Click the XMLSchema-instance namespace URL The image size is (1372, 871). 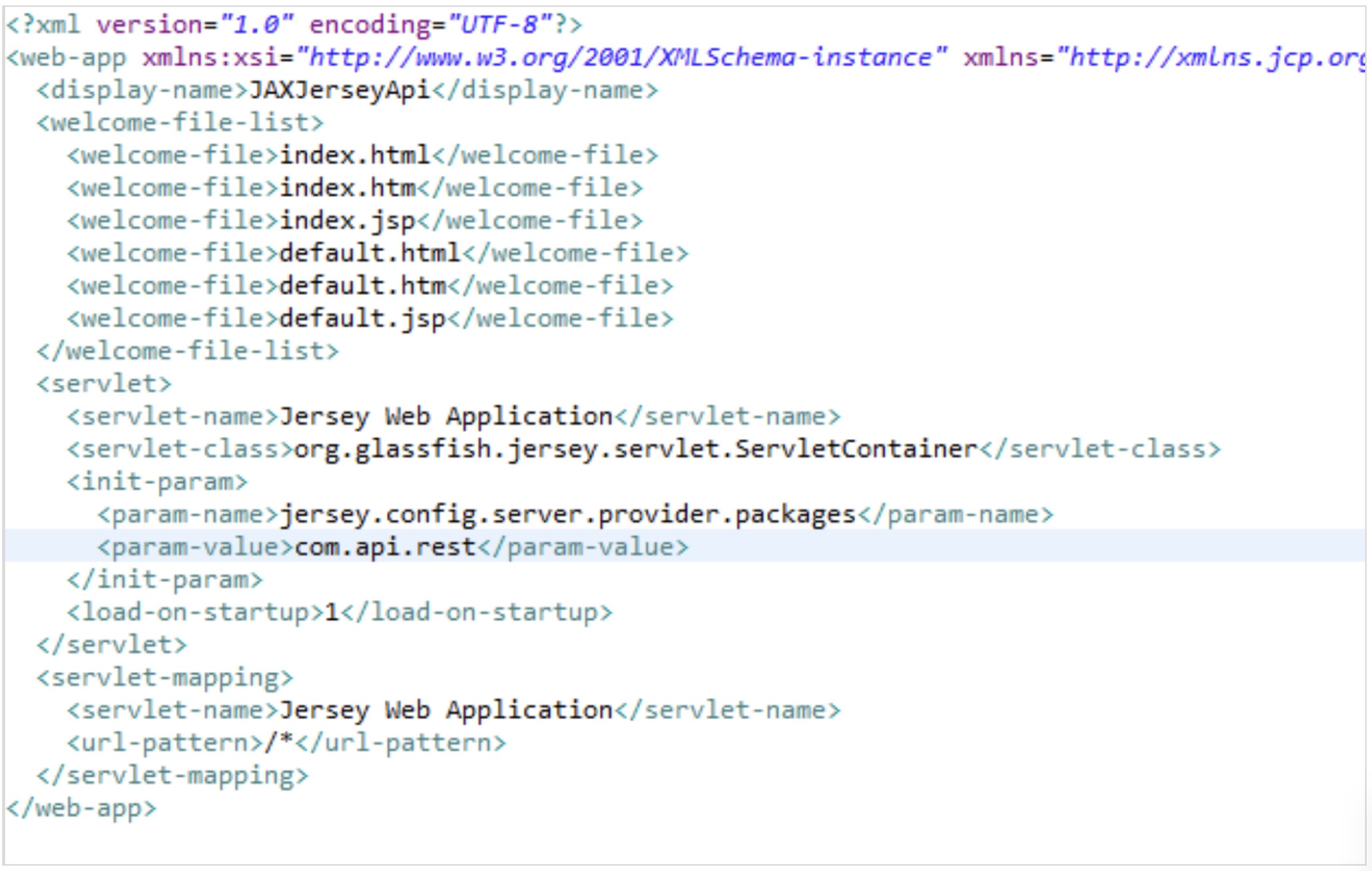pyautogui.click(x=621, y=58)
